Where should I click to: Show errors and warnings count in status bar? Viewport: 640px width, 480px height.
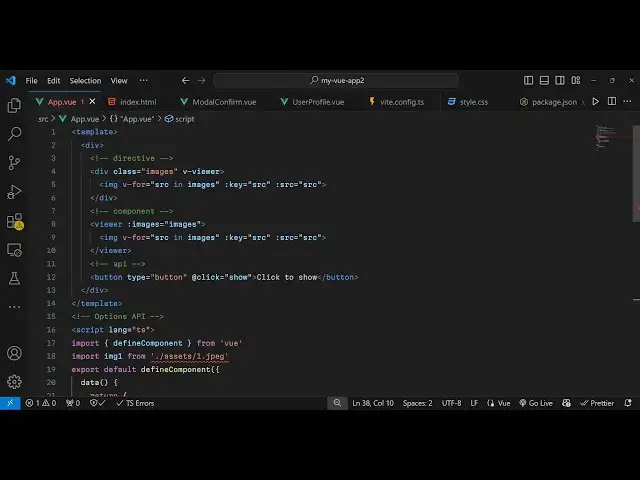40,403
